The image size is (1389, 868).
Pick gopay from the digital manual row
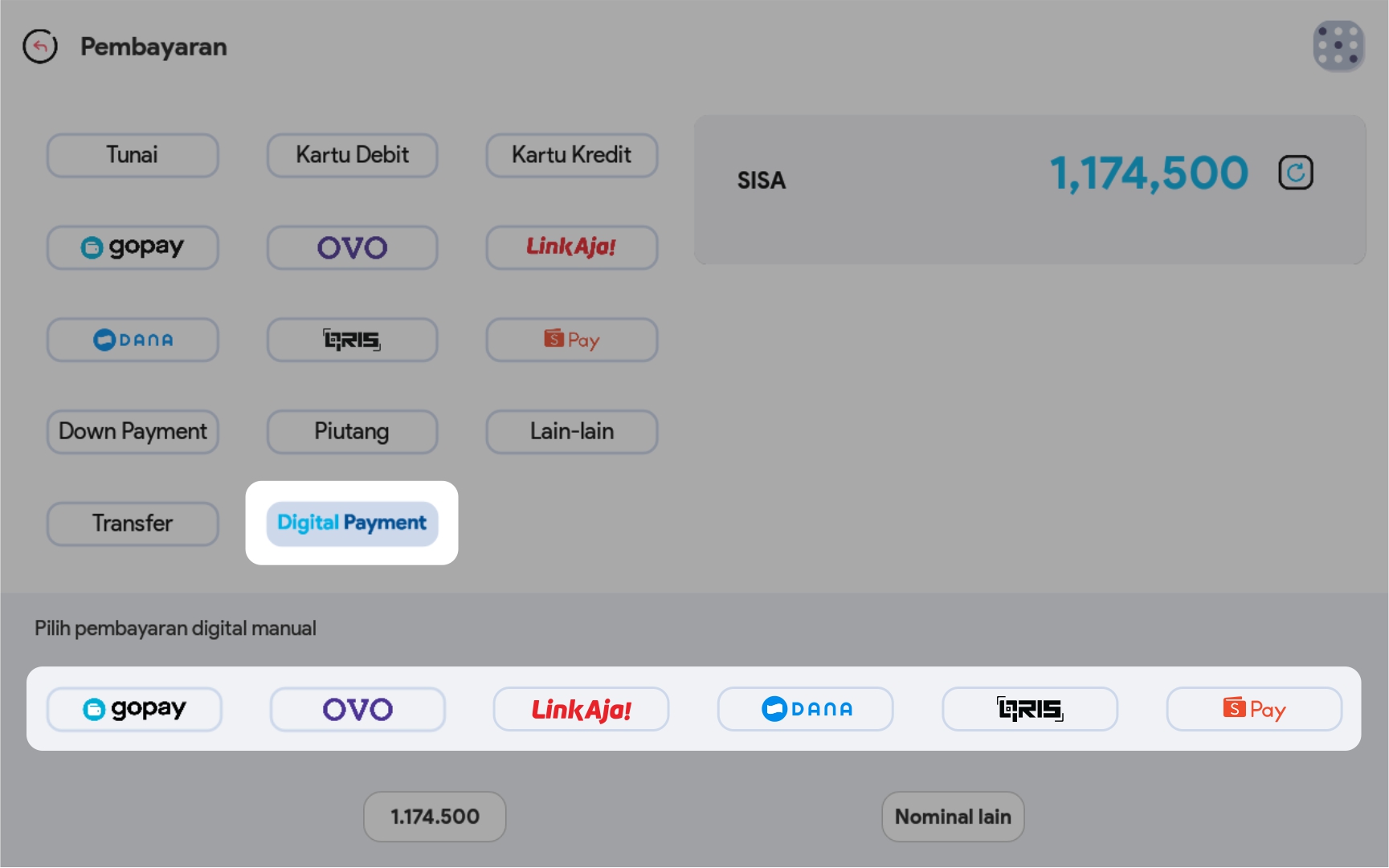pyautogui.click(x=134, y=709)
